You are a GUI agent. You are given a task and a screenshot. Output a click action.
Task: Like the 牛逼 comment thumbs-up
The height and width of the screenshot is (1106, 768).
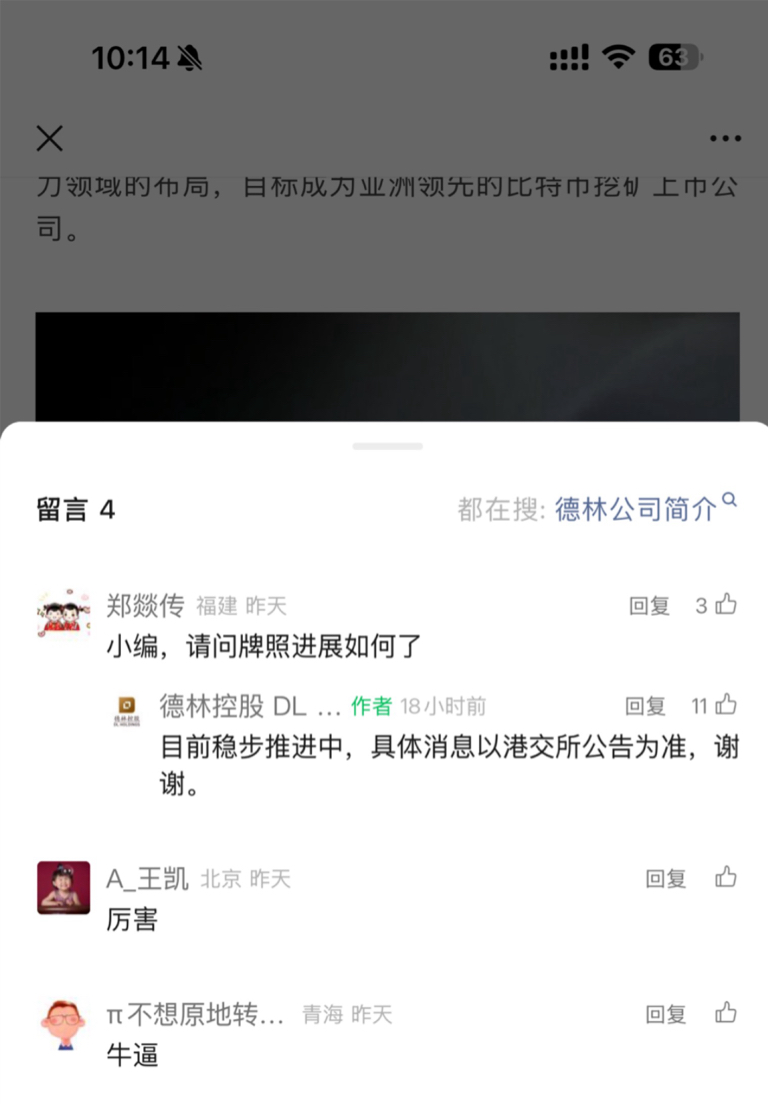click(726, 1014)
